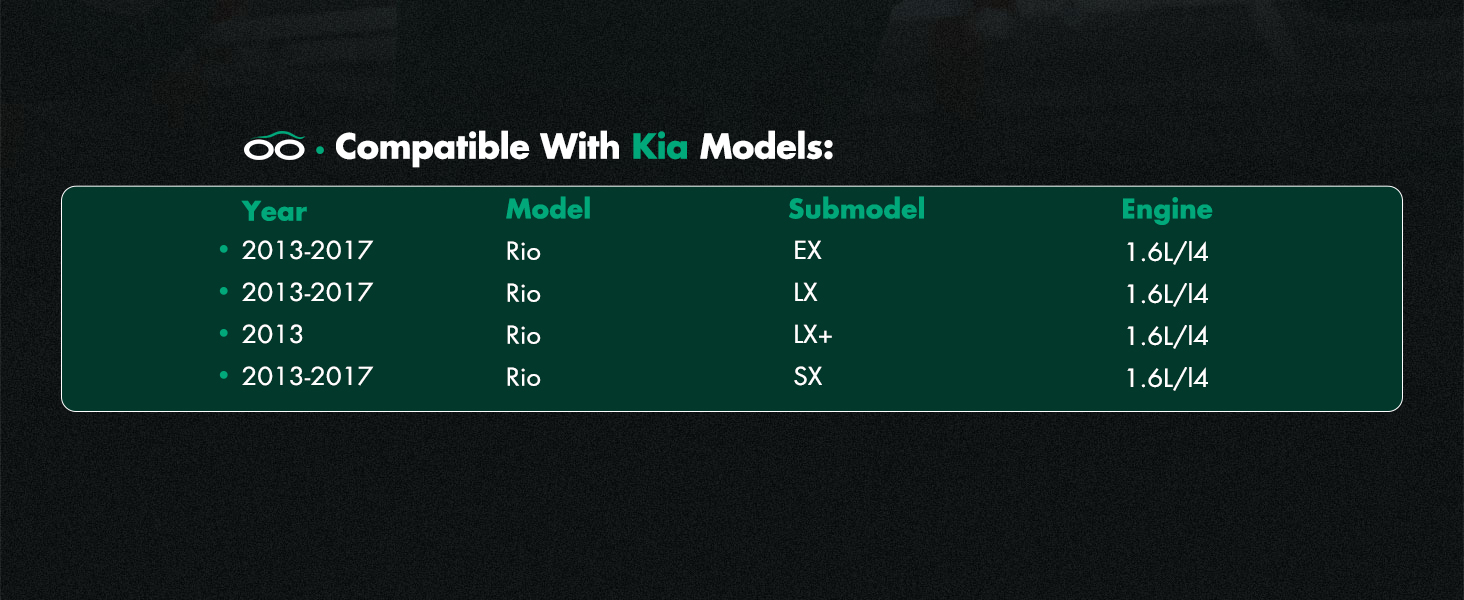Click the LX submodel entry
The height and width of the screenshot is (600, 1464).
(805, 293)
